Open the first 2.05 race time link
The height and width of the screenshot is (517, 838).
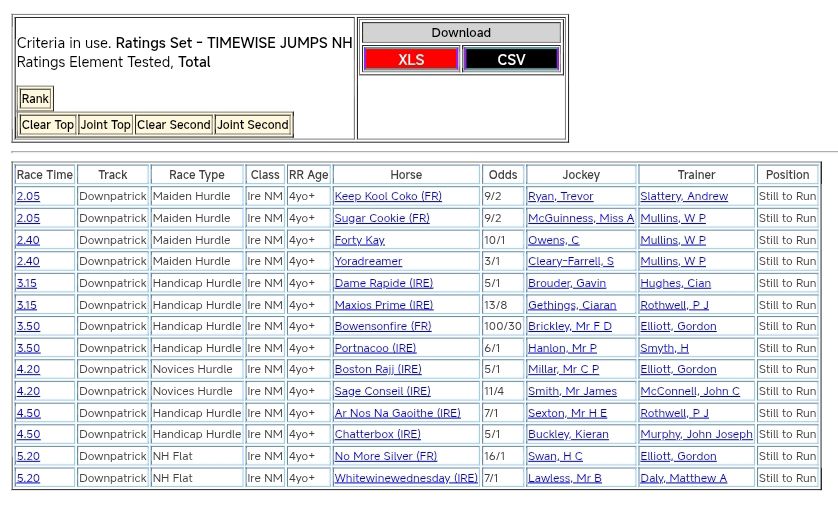pos(28,197)
